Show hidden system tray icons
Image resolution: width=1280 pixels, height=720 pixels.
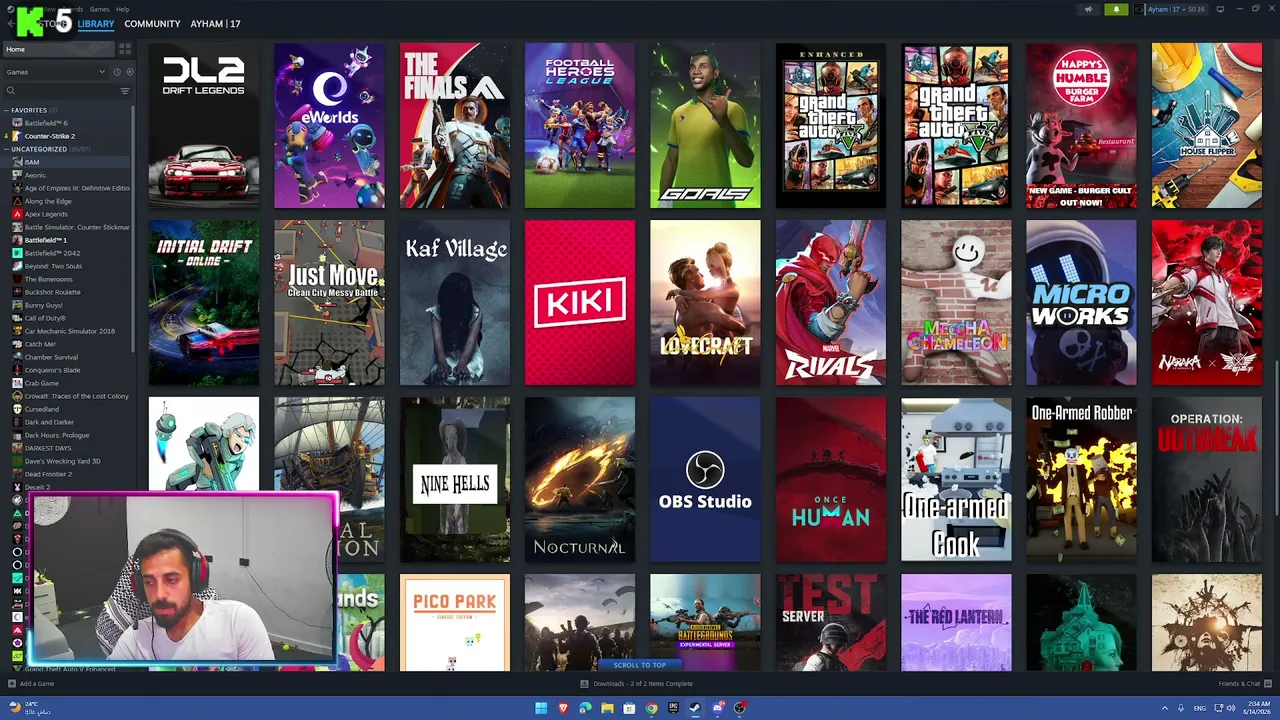(1164, 708)
